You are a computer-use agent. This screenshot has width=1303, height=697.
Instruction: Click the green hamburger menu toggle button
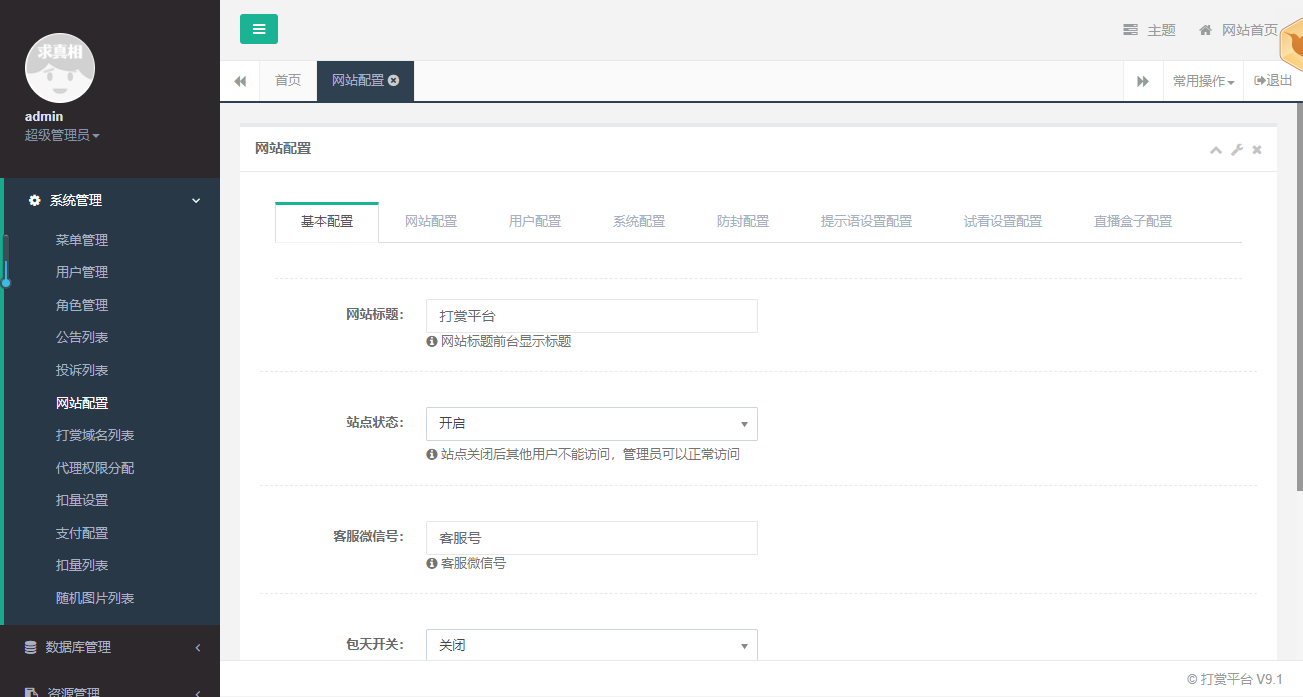tap(259, 29)
